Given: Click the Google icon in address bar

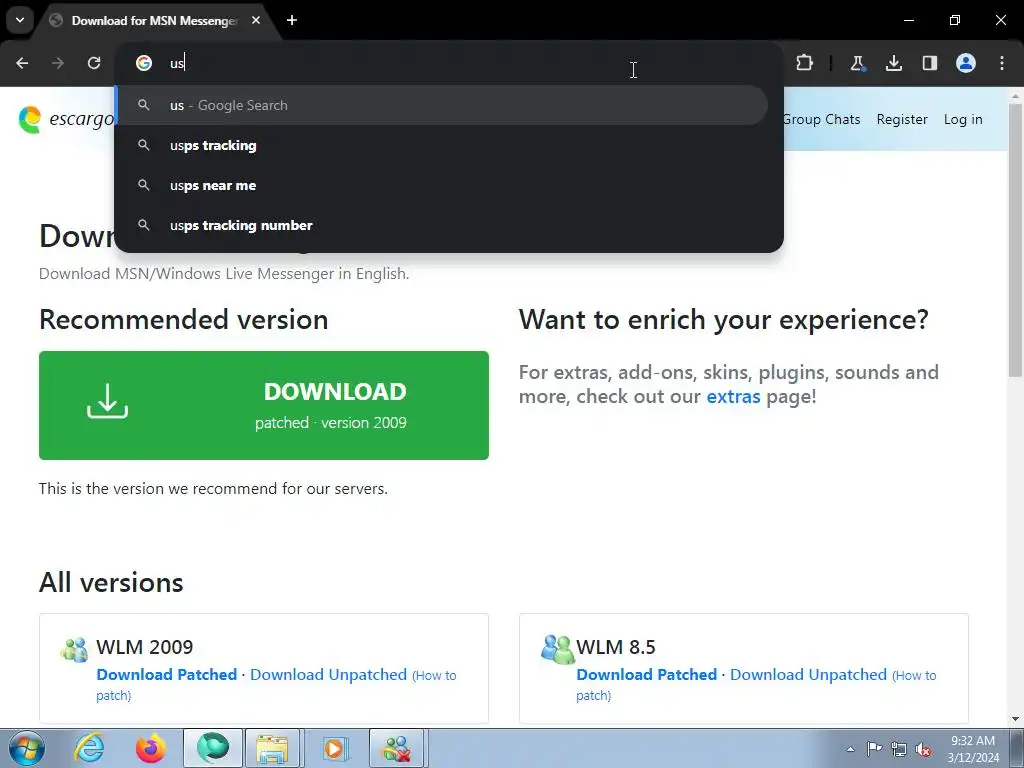Looking at the screenshot, I should 144,63.
